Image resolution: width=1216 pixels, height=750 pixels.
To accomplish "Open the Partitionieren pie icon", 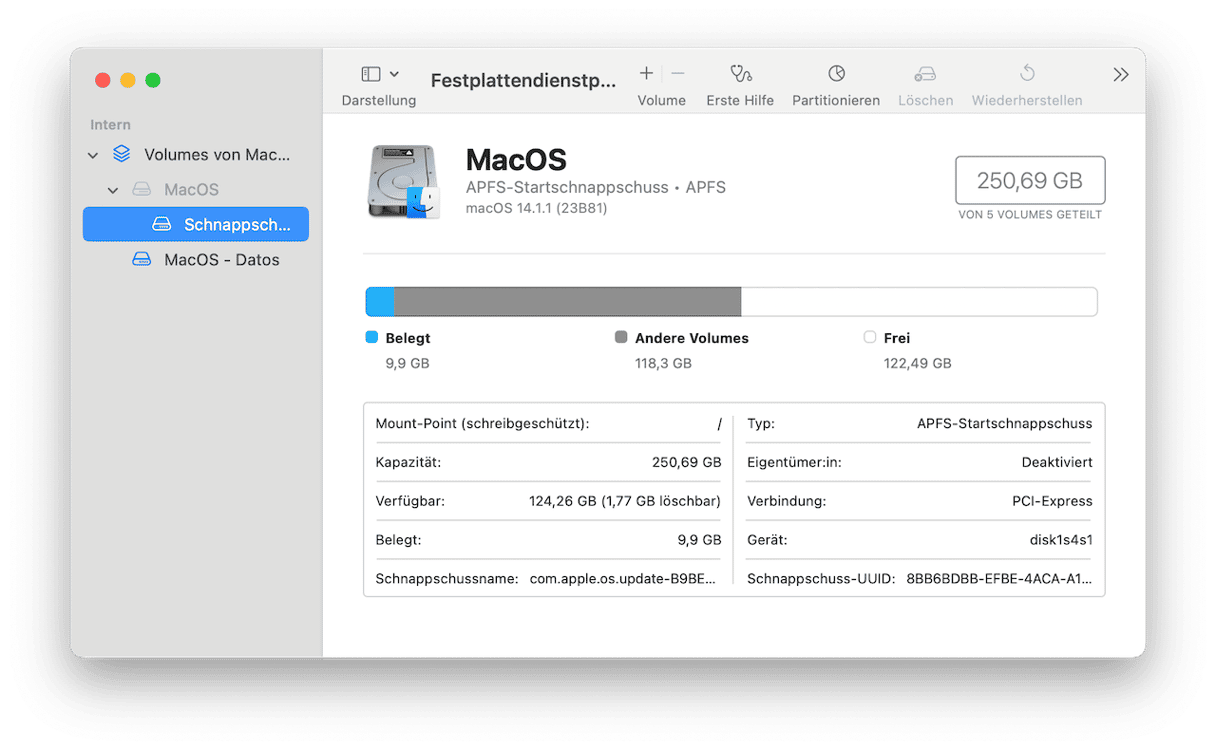I will [x=836, y=73].
